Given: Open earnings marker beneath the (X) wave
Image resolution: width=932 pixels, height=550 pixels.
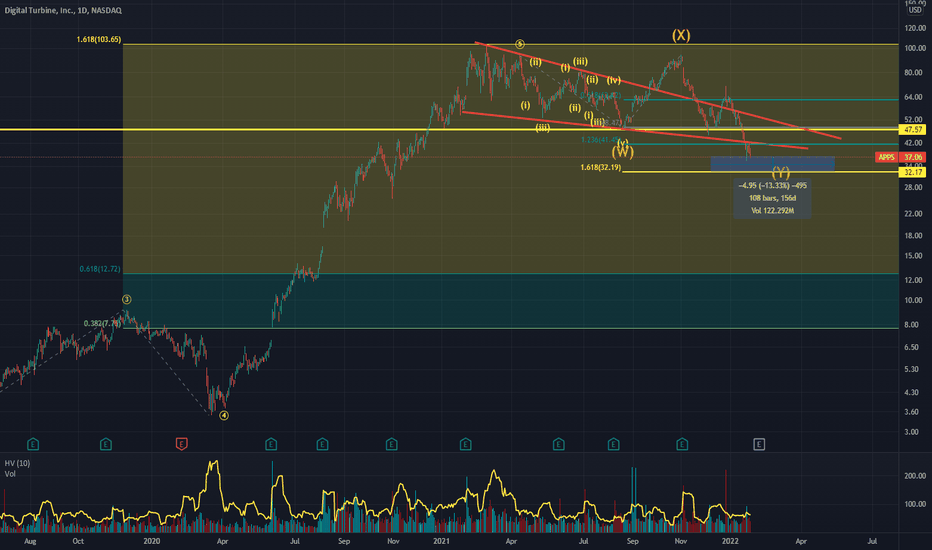Looking at the screenshot, I should [682, 444].
